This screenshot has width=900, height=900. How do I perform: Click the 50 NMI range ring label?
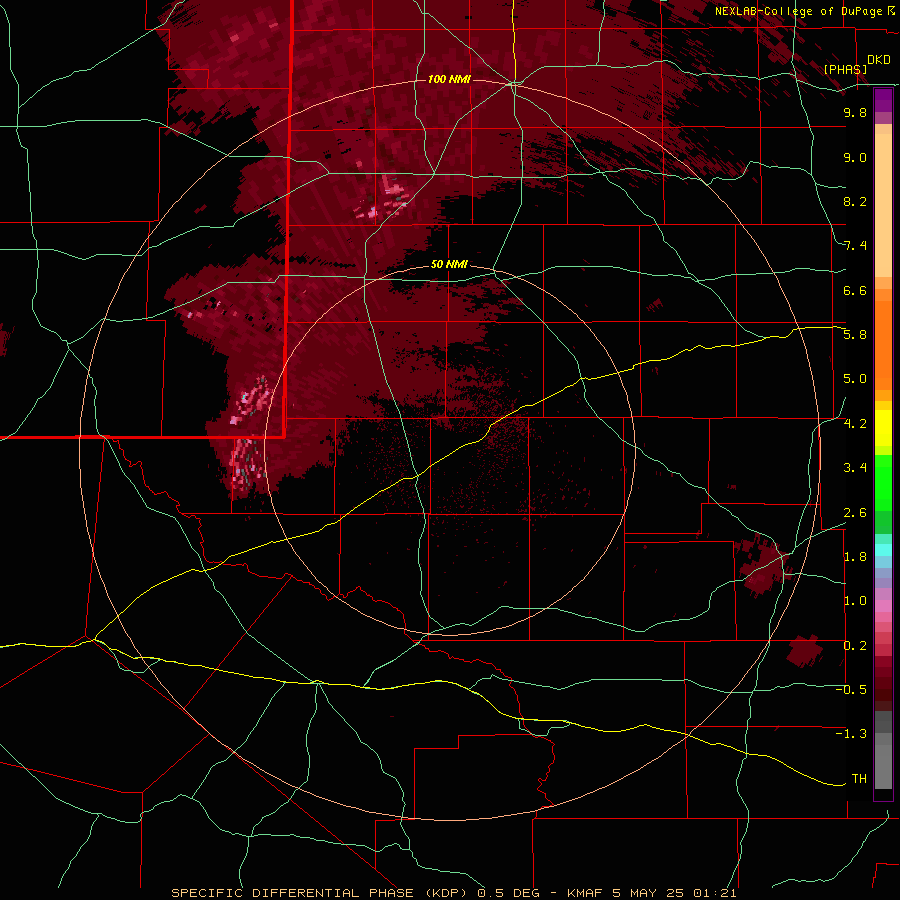point(449,265)
